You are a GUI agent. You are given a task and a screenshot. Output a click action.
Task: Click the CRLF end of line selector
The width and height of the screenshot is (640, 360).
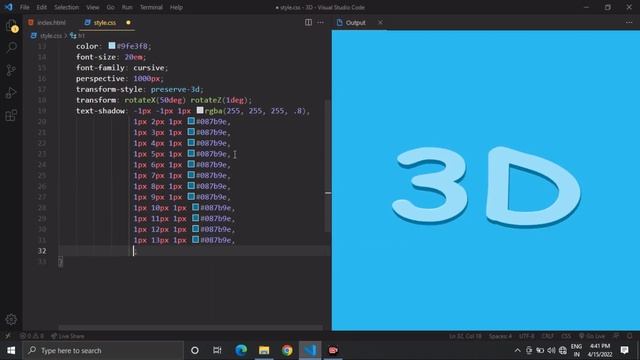click(547, 336)
